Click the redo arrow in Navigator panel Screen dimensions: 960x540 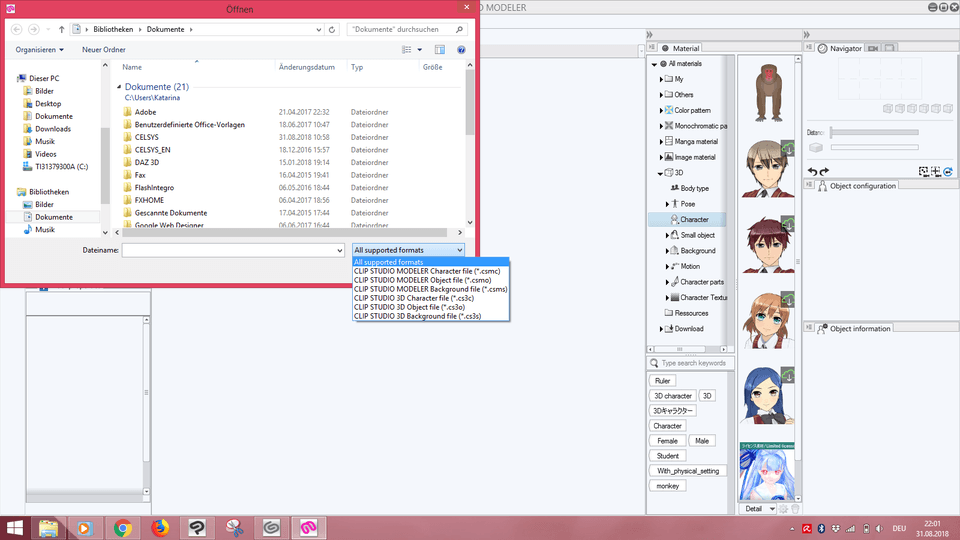pyautogui.click(x=824, y=171)
